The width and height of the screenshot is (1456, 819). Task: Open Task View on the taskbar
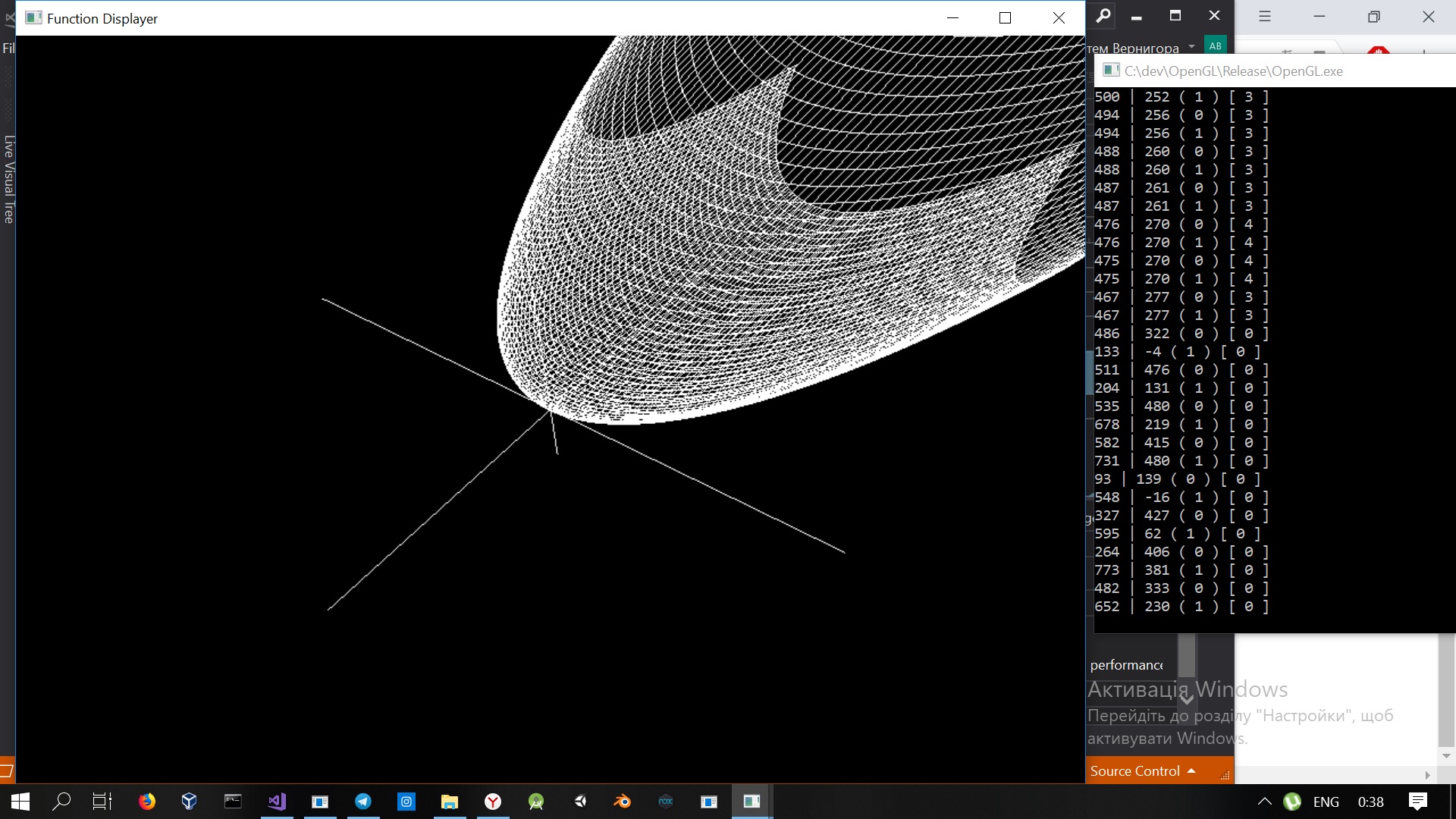click(102, 802)
